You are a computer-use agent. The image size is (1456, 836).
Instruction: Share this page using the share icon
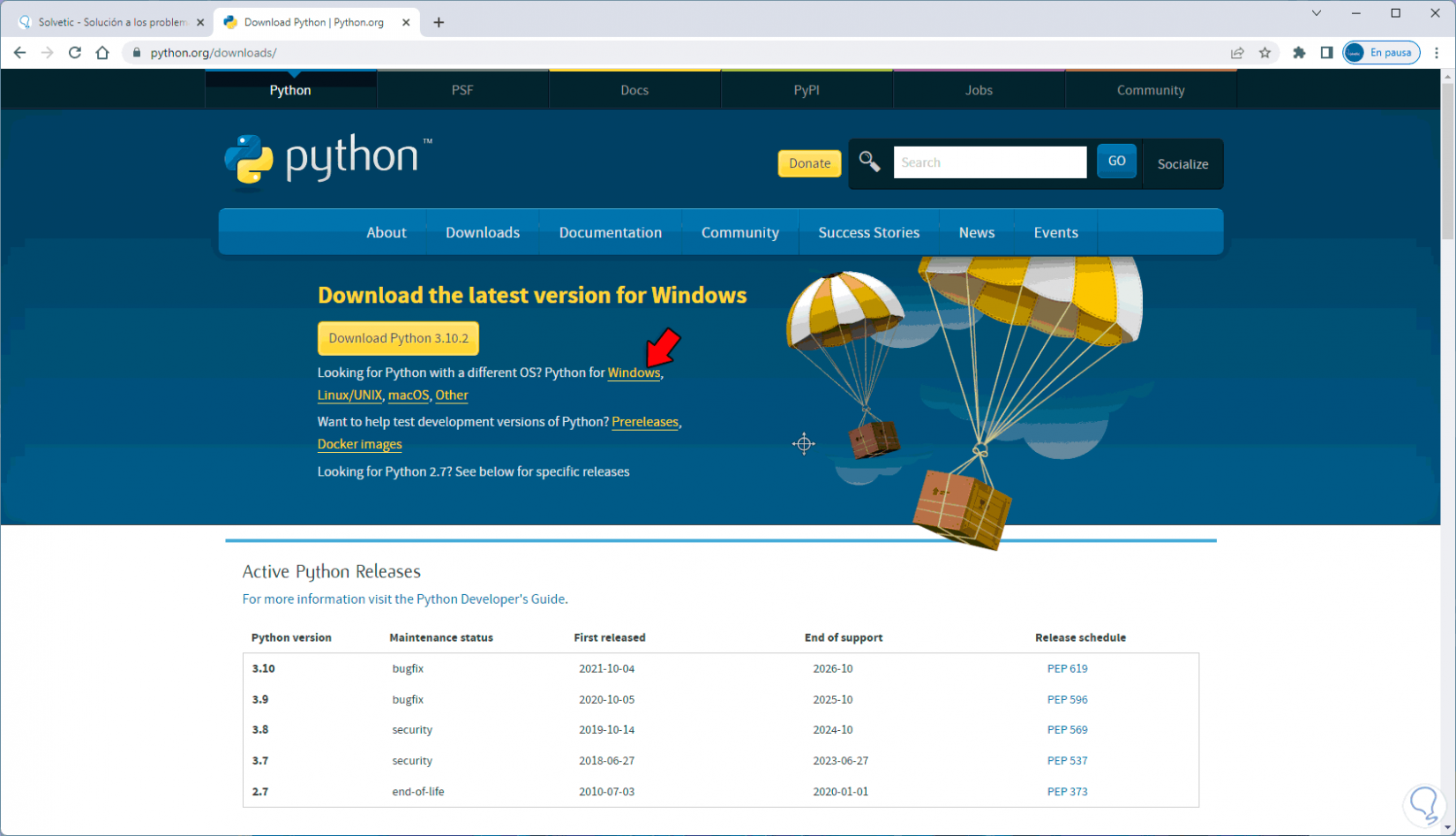click(1237, 53)
